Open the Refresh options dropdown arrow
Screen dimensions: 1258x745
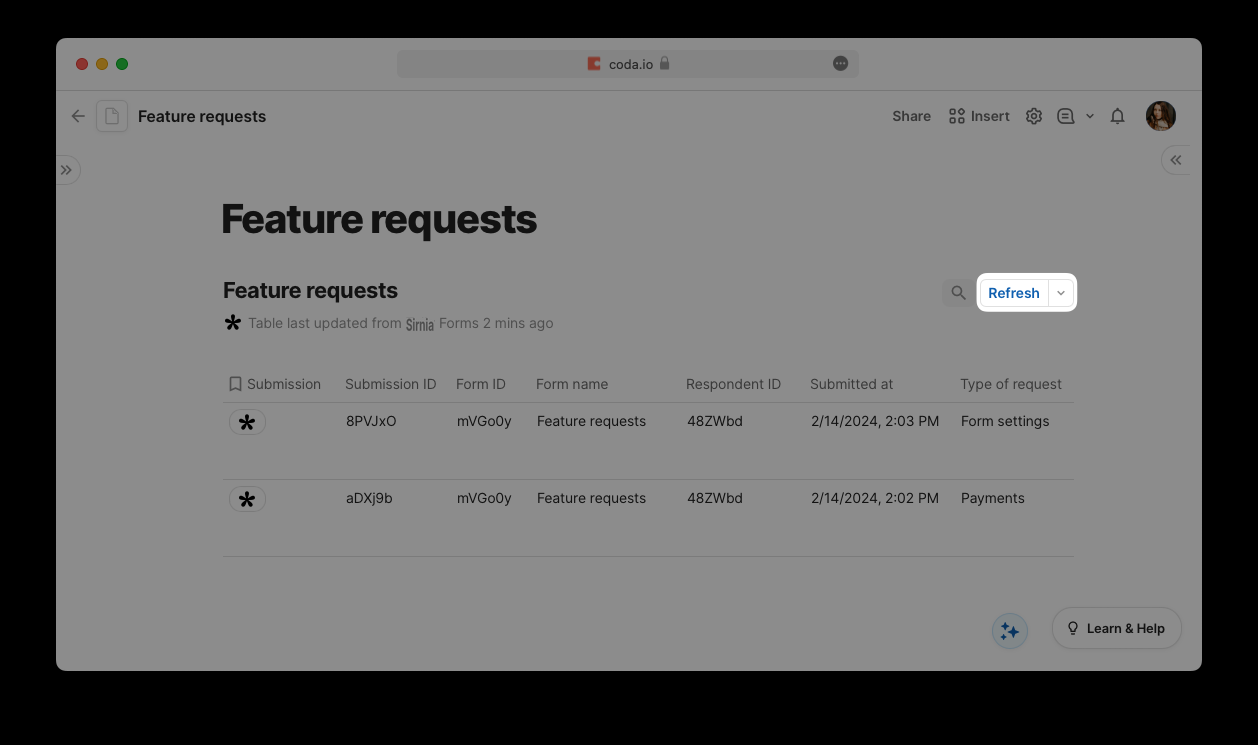coord(1061,293)
